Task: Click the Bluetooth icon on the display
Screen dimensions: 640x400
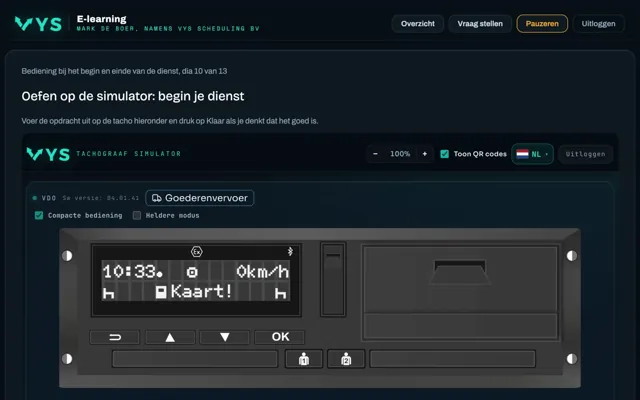Action: click(x=290, y=251)
